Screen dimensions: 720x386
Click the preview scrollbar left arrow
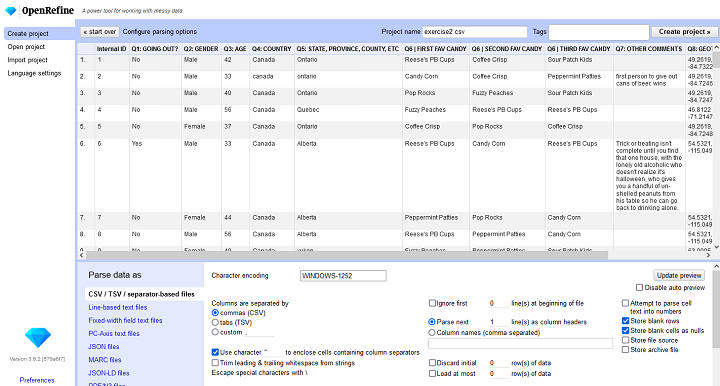click(82, 255)
